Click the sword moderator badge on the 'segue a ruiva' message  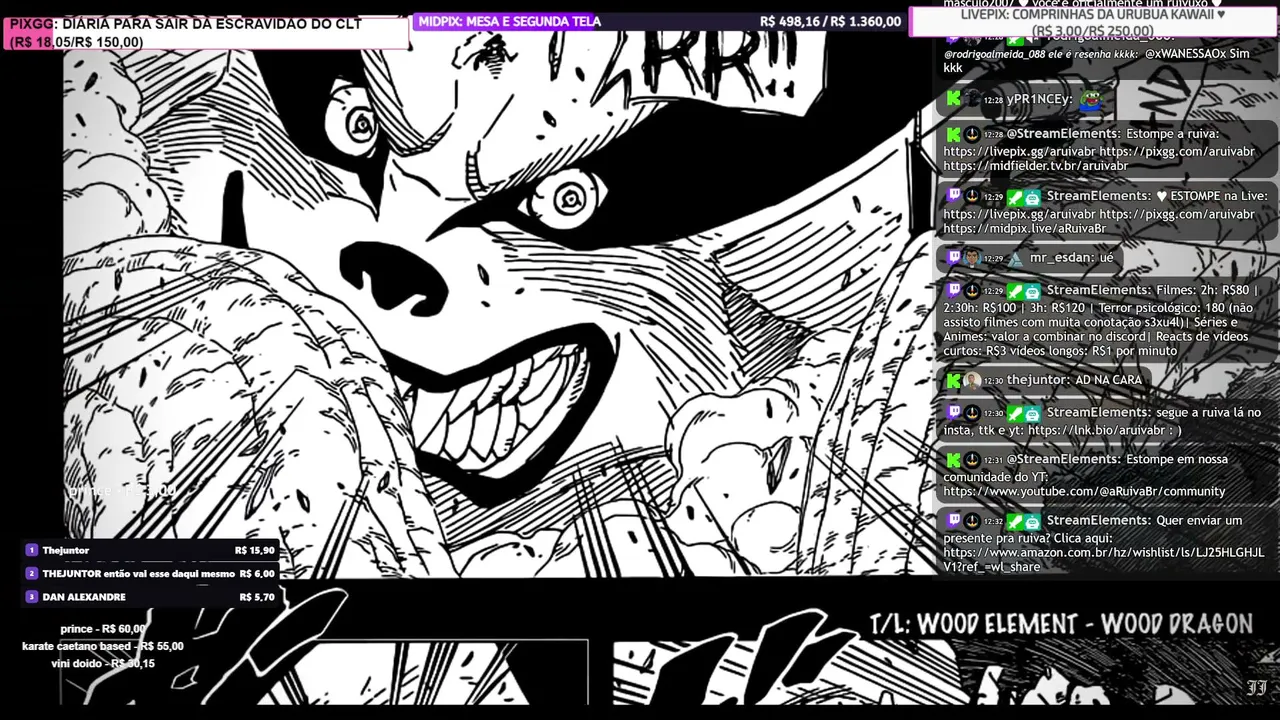tap(1015, 412)
